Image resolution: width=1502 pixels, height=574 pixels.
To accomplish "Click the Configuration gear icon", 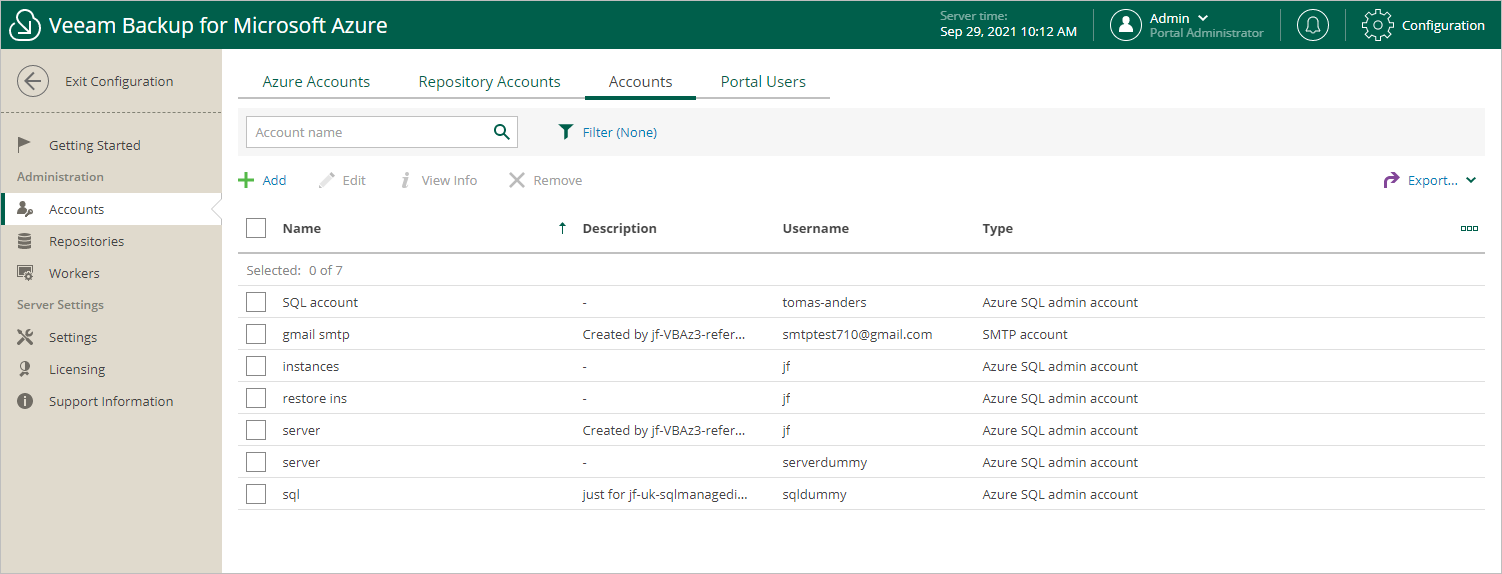I will [1378, 25].
